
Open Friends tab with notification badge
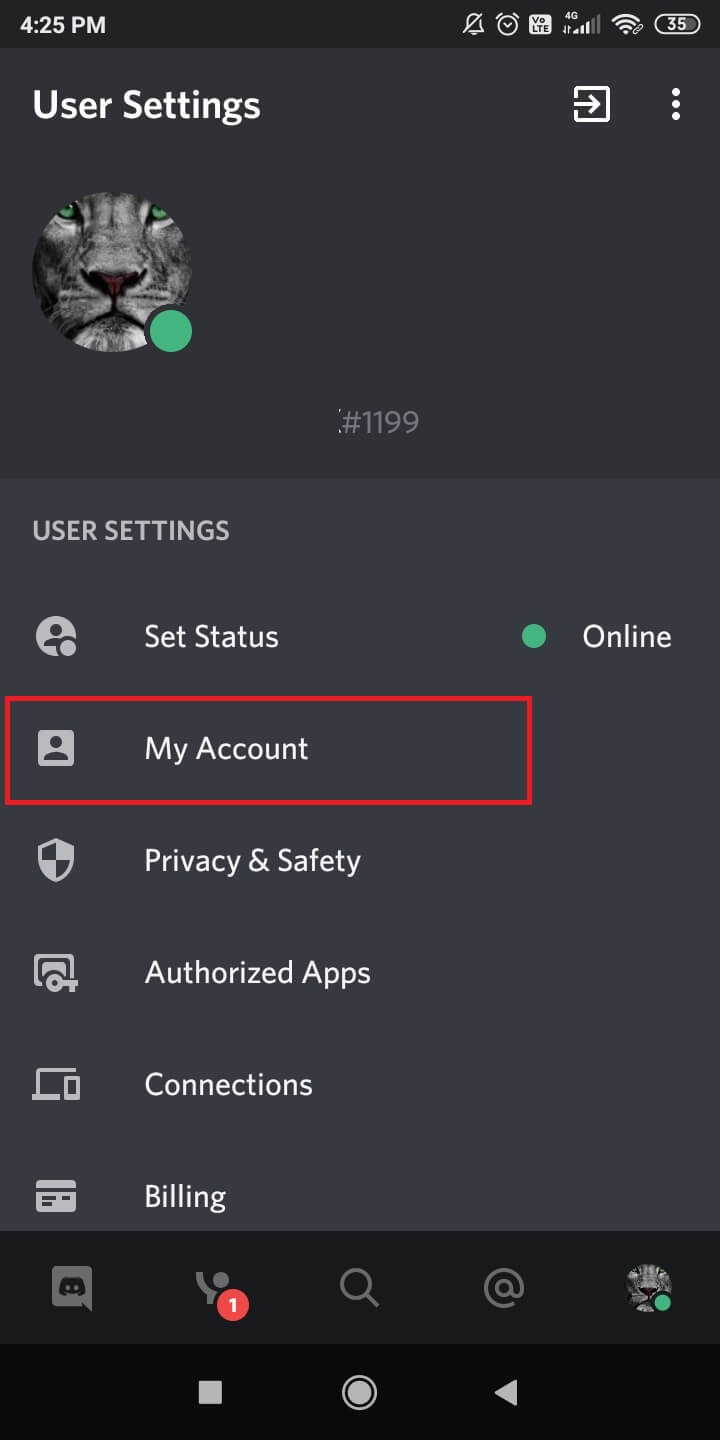point(216,1288)
